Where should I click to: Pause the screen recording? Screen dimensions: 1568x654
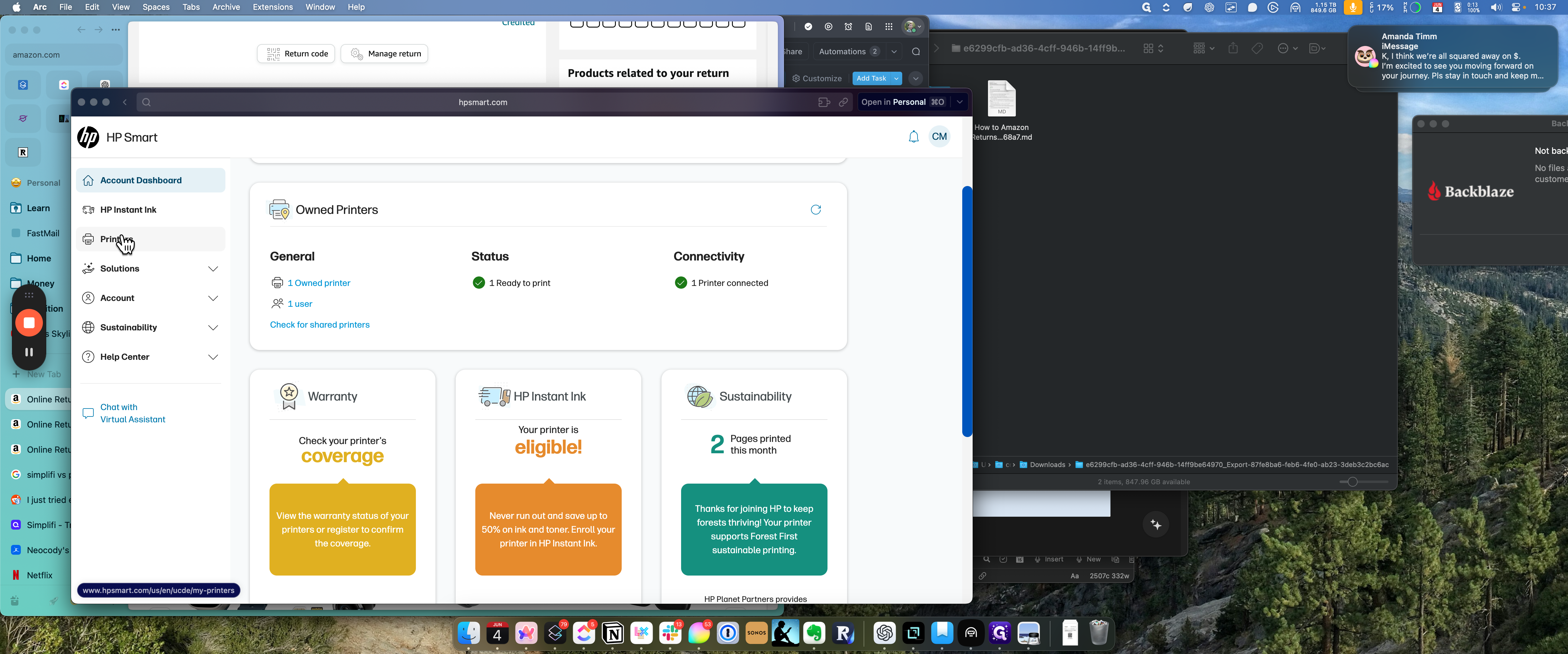coord(28,352)
